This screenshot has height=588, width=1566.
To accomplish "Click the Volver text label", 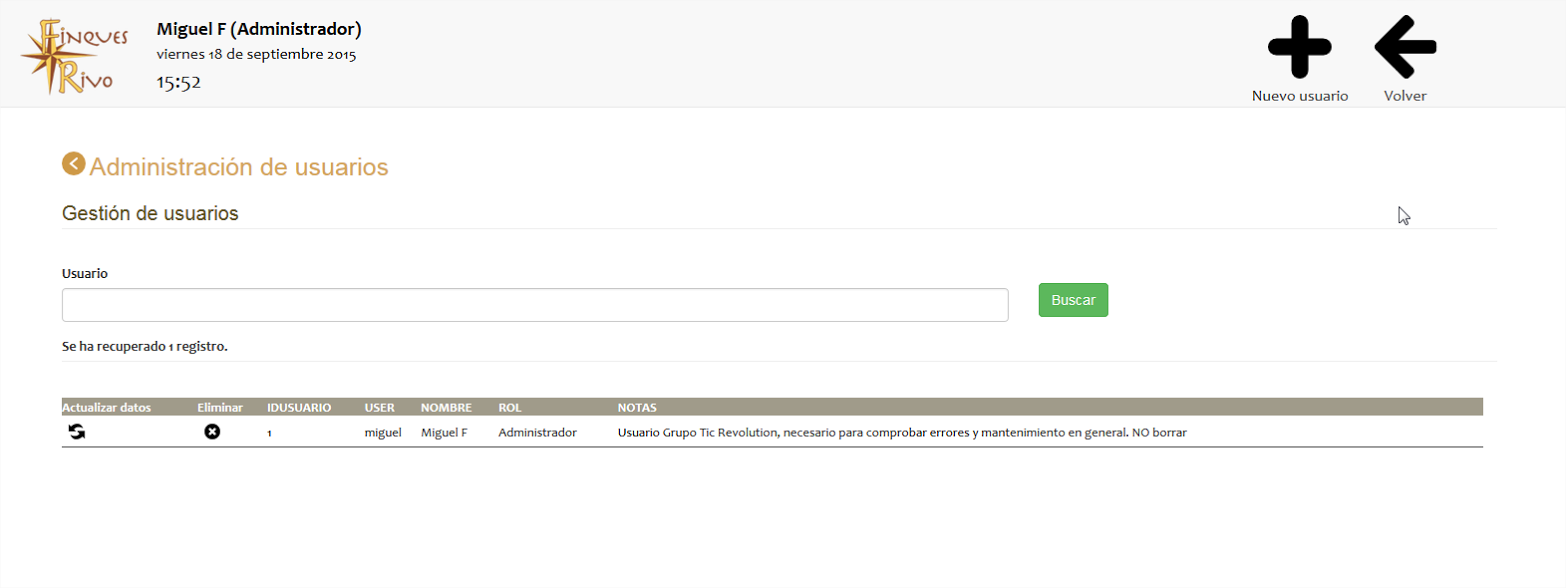I will coord(1405,96).
